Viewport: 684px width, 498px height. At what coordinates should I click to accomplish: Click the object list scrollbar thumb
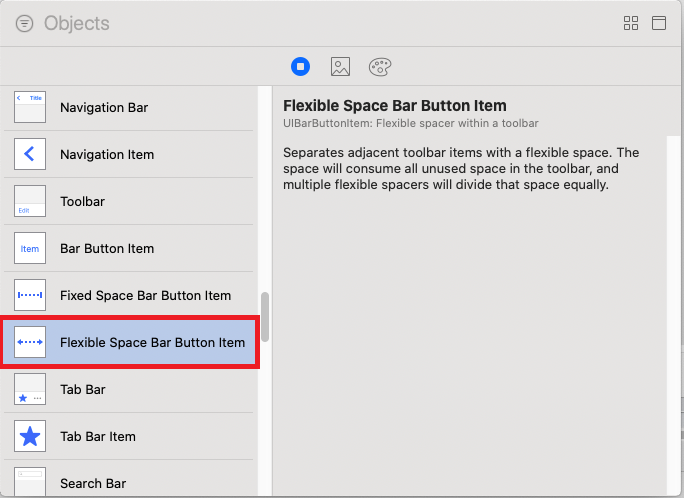click(x=265, y=317)
